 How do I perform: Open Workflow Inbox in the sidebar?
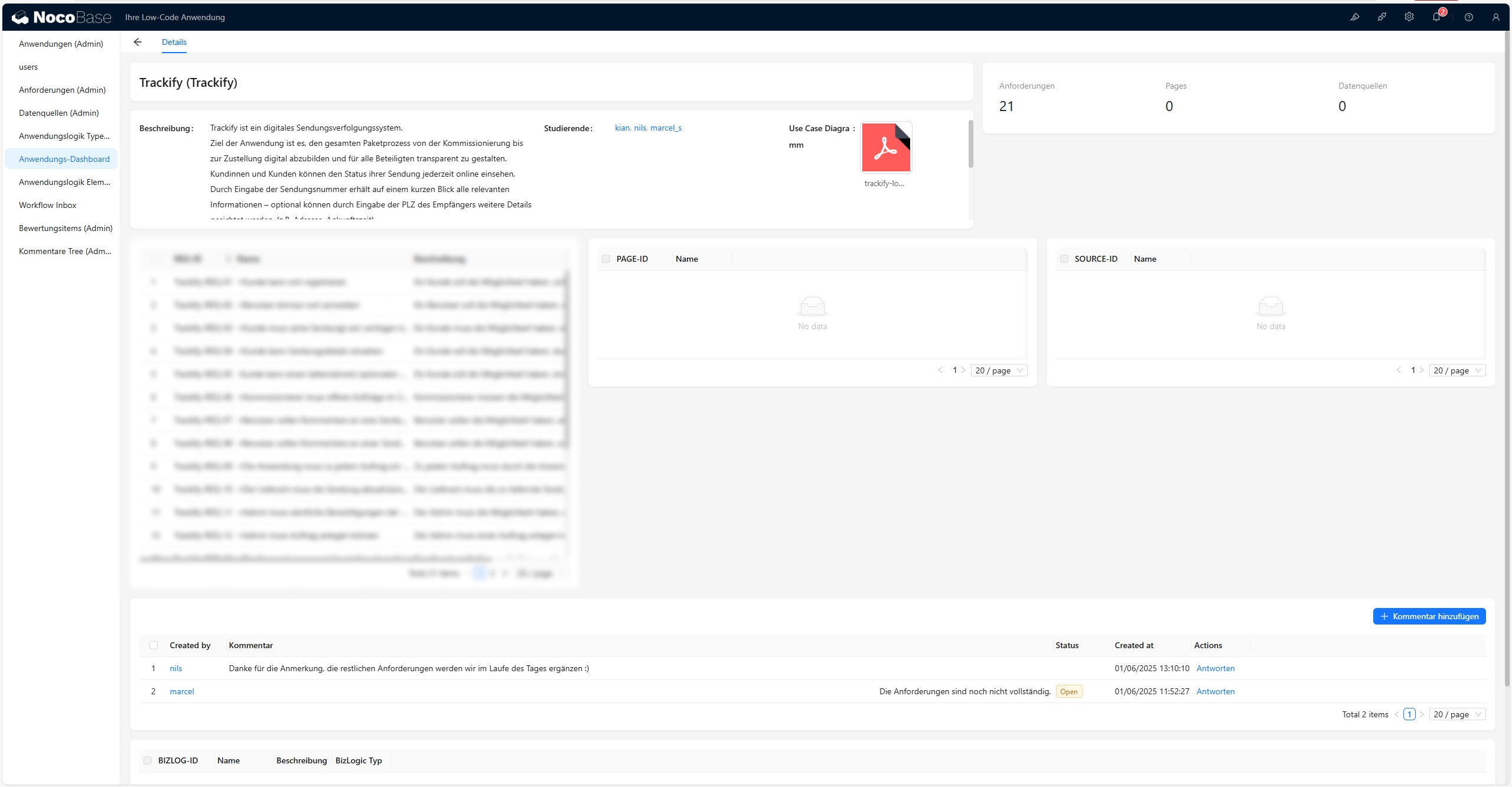(x=48, y=205)
